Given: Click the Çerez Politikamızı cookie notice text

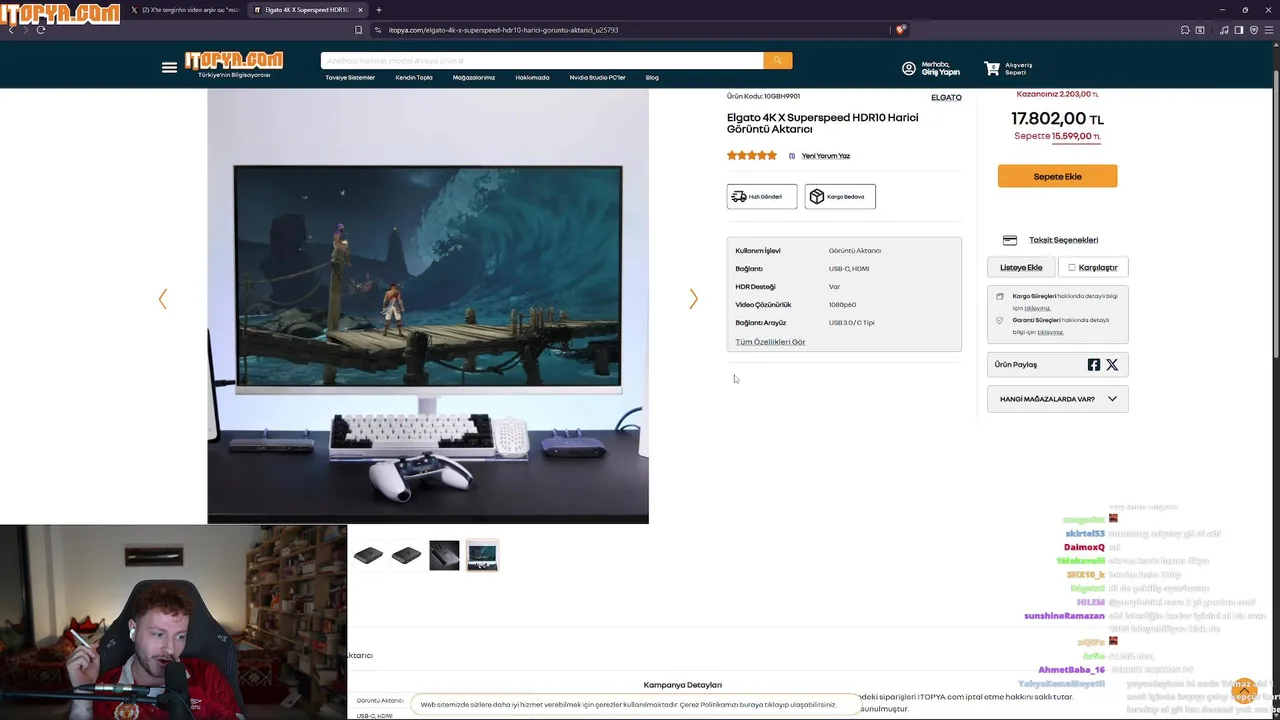Looking at the screenshot, I should pos(628,704).
